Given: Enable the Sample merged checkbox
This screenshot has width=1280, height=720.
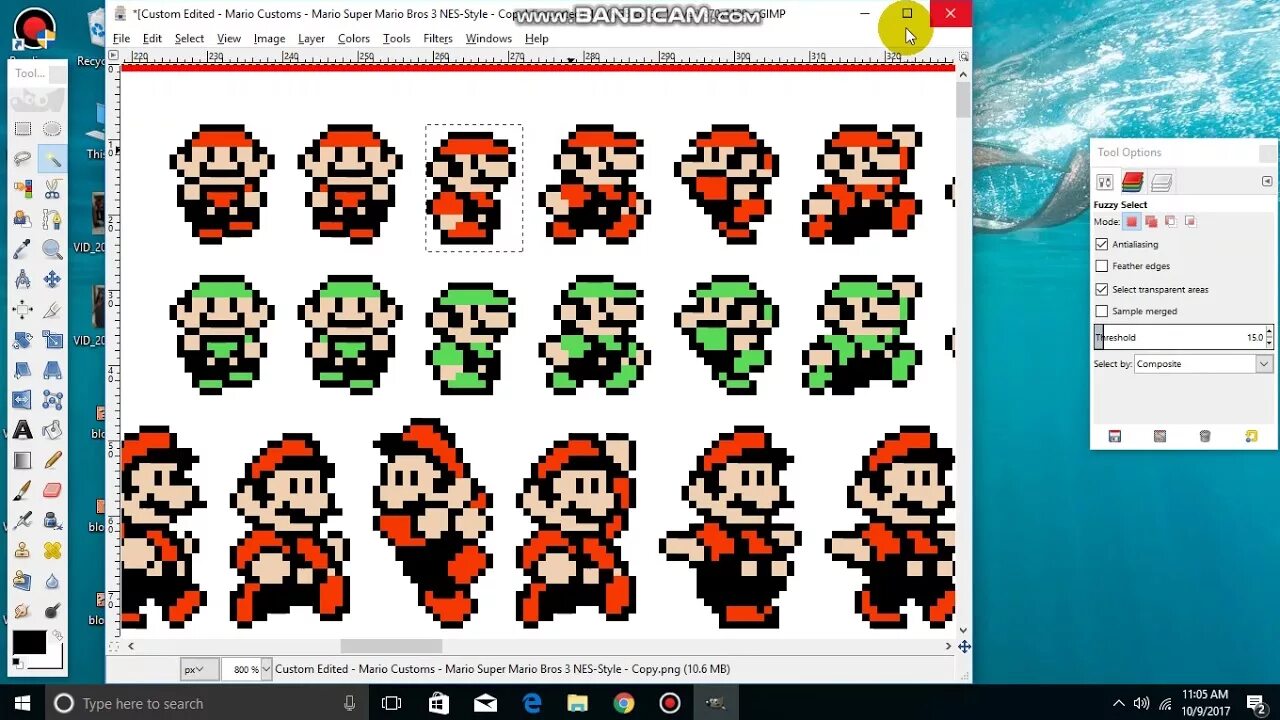Looking at the screenshot, I should pos(1102,311).
